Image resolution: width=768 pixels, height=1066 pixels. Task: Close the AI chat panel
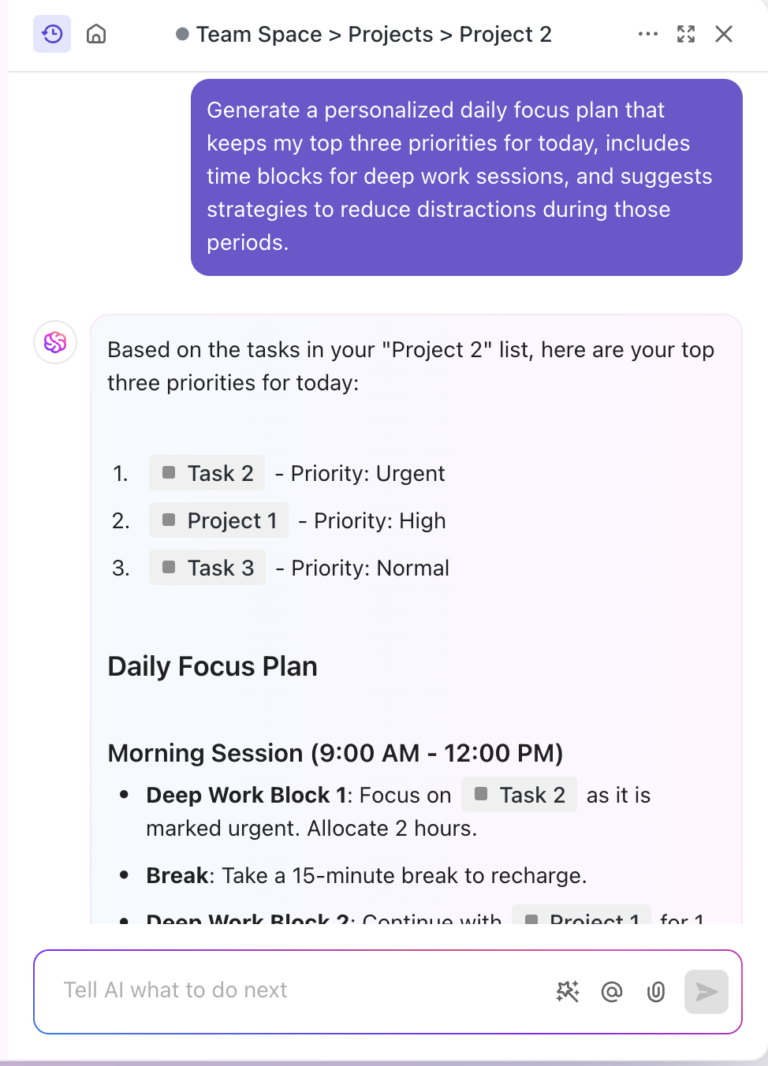[x=724, y=34]
